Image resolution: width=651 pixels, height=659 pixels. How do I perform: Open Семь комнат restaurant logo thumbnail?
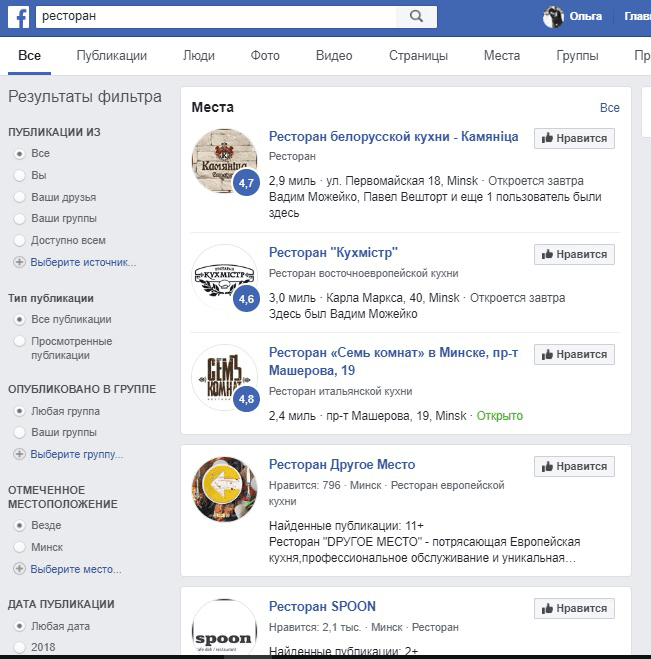[x=224, y=377]
